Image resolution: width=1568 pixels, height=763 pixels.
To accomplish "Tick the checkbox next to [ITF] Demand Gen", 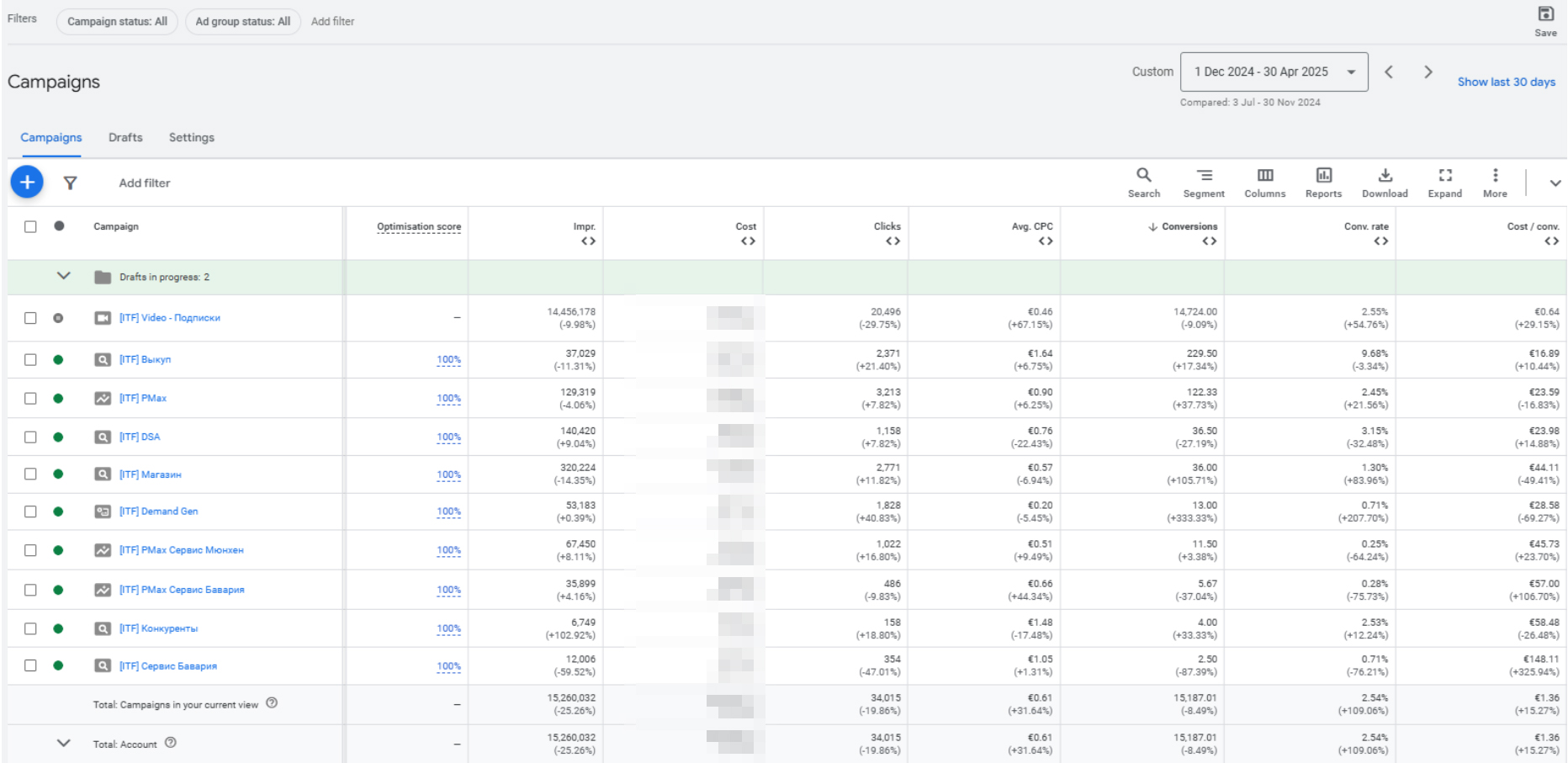I will [31, 511].
